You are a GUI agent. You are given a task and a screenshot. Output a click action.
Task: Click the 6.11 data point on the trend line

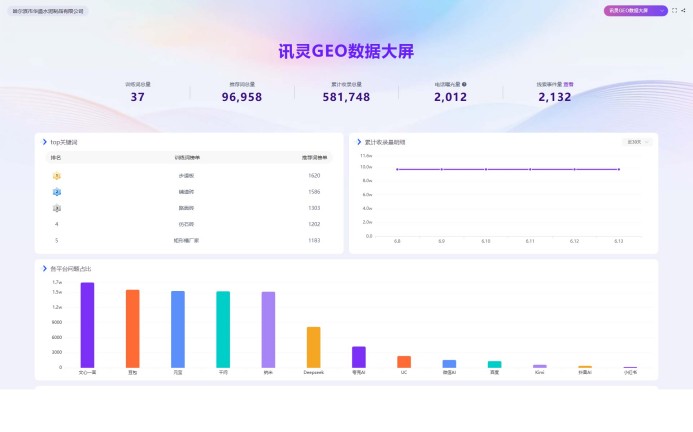click(530, 169)
